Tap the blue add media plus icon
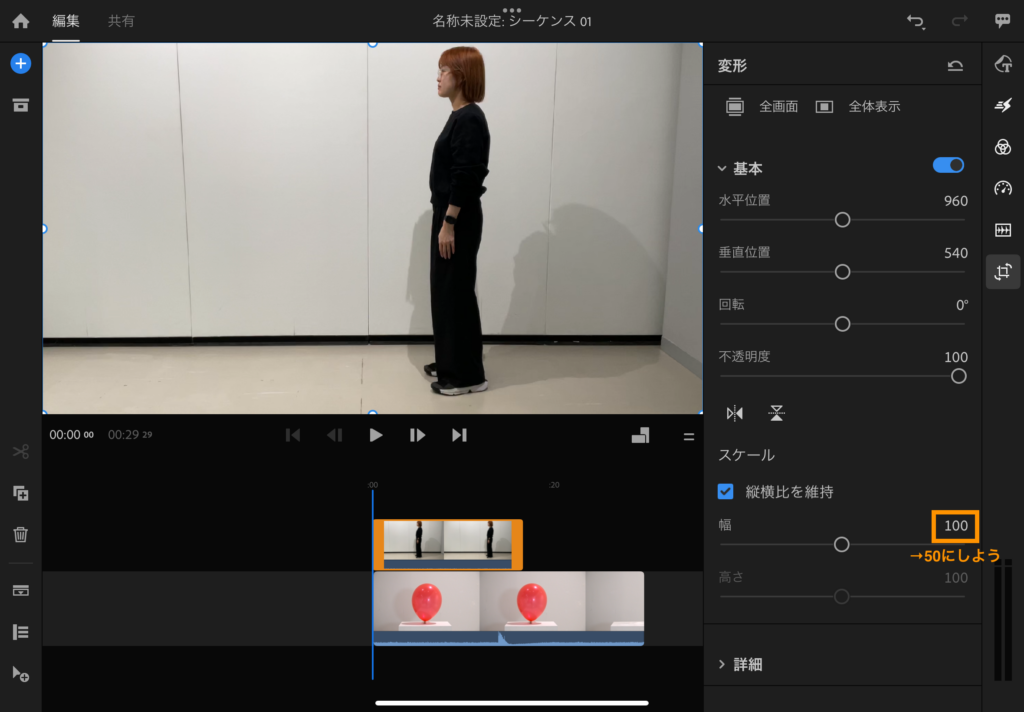The width and height of the screenshot is (1024, 712). coord(21,63)
